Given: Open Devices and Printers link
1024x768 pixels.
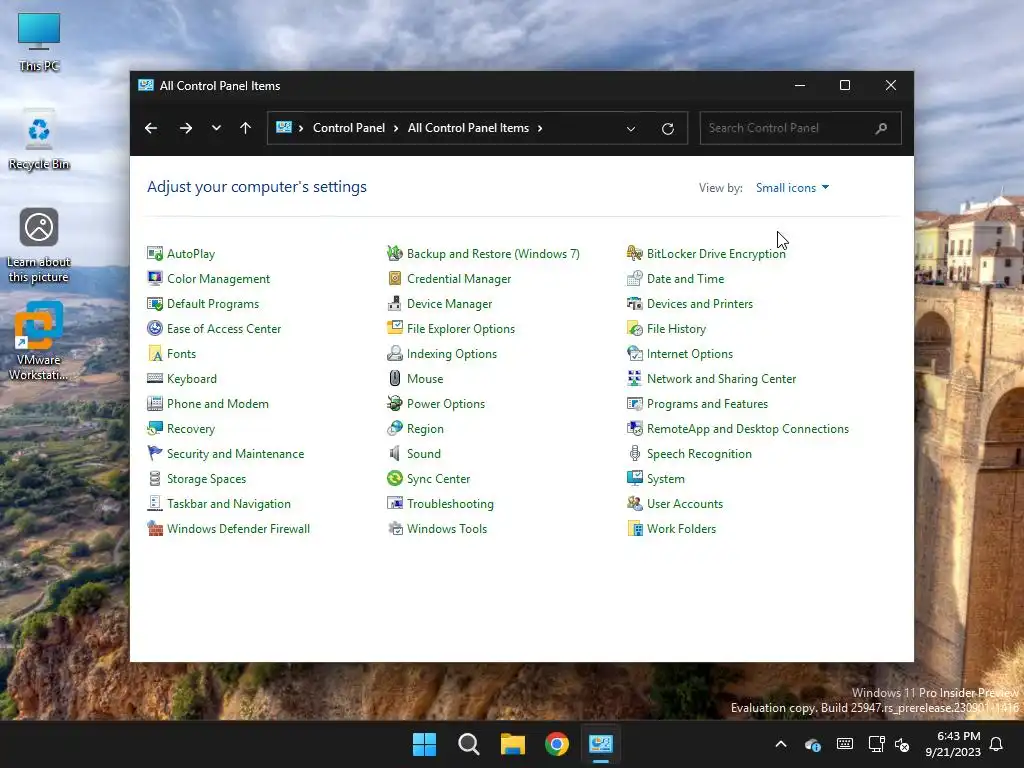Looking at the screenshot, I should click(x=699, y=304).
